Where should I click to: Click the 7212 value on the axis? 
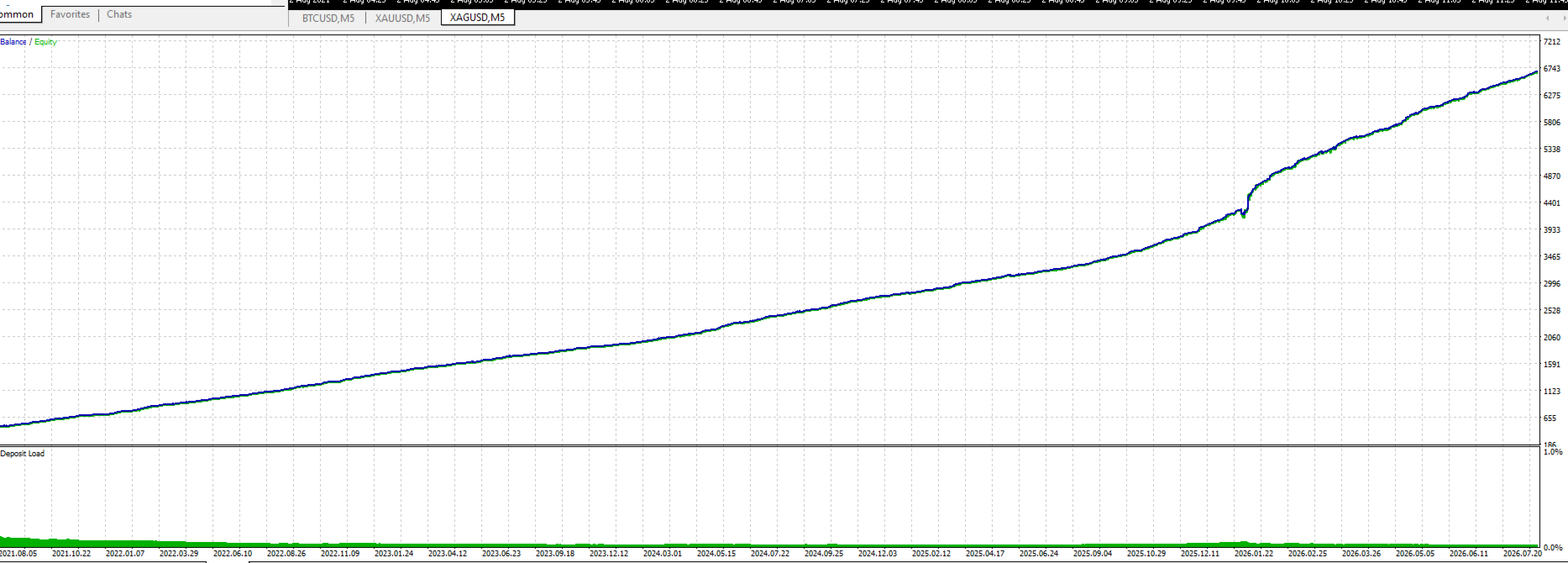tap(1552, 42)
